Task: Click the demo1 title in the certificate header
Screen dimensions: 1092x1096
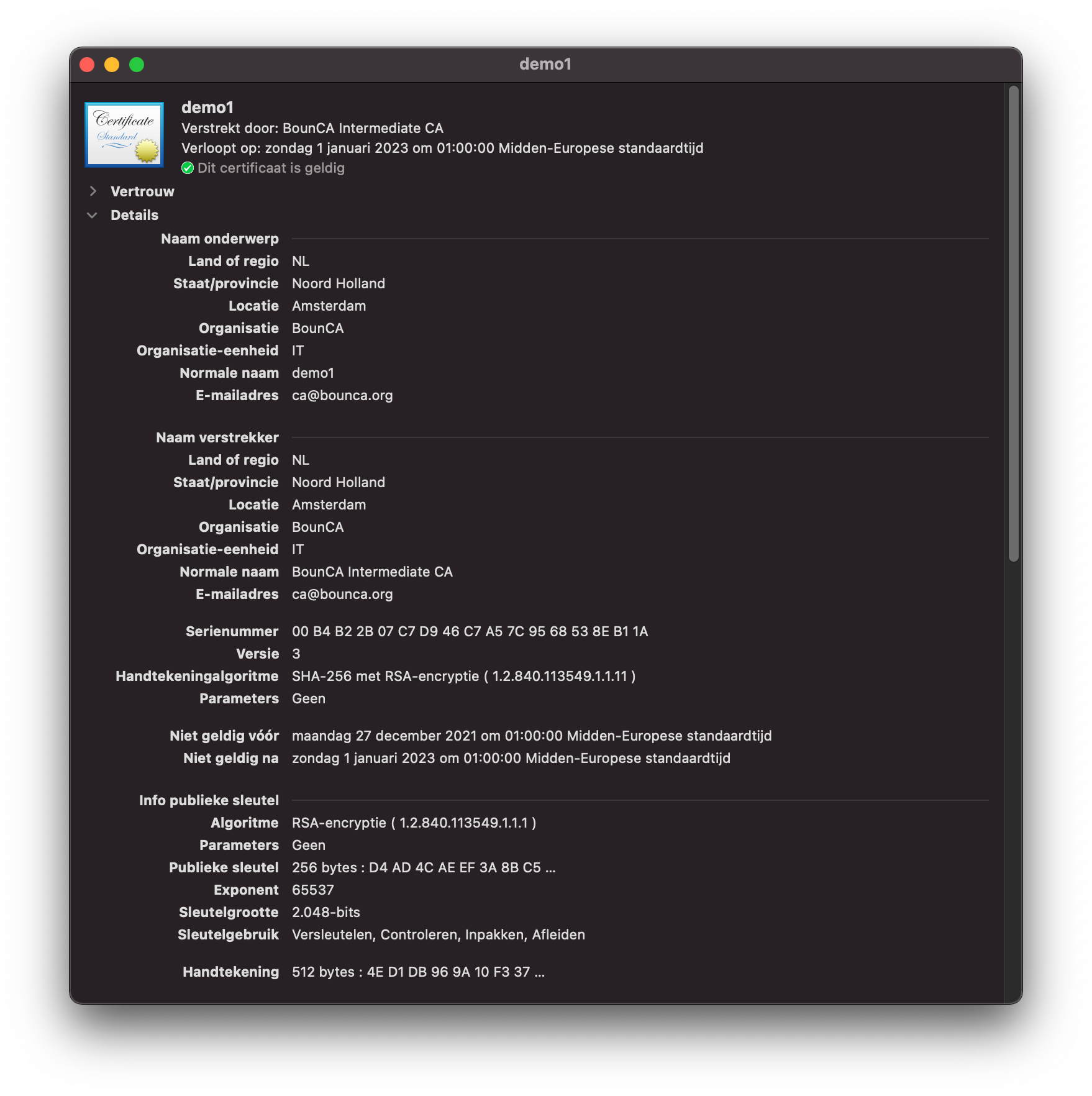Action: (207, 108)
